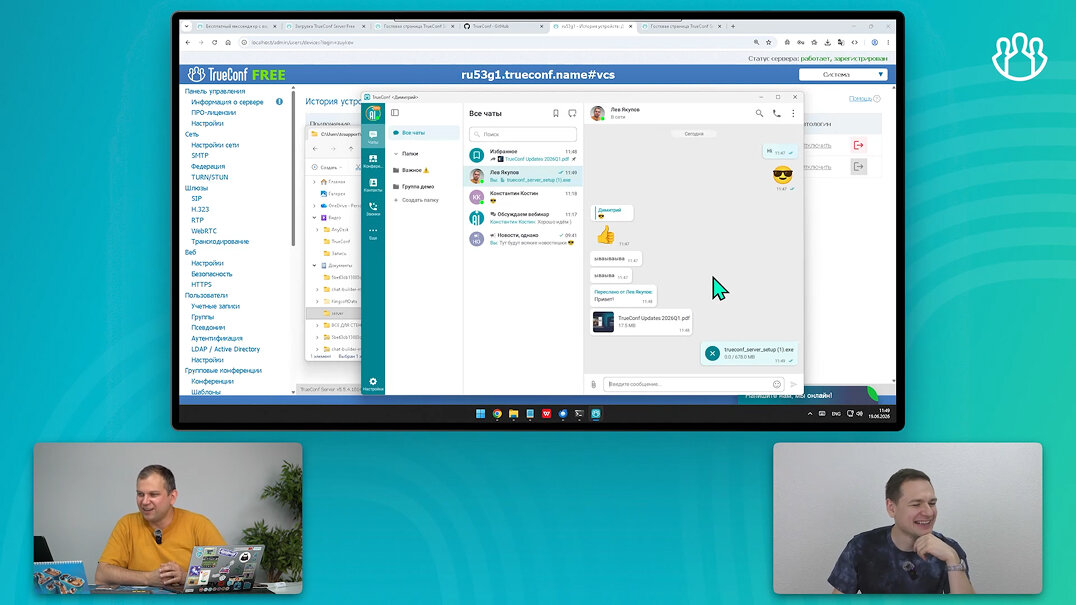Viewport: 1076px width, 605px height.
Task: Switch to the Загрузка TrueConf Server Free tab
Action: tap(325, 26)
